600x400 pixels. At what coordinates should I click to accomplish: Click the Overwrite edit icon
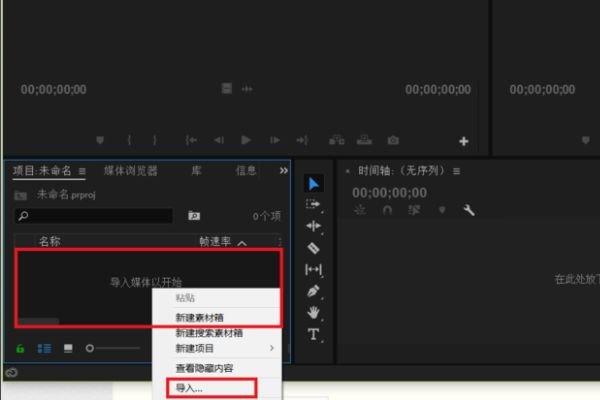click(364, 140)
